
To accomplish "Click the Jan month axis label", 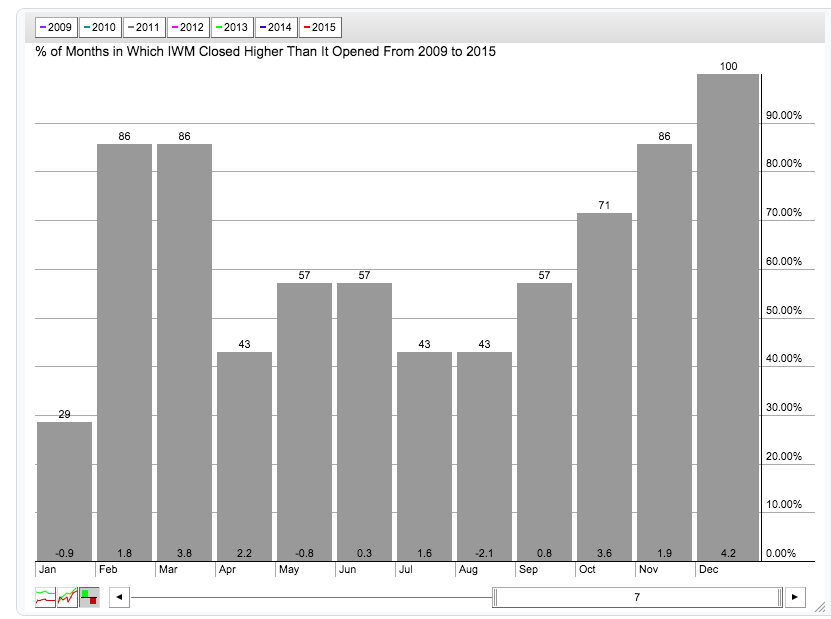I will pos(47,569).
